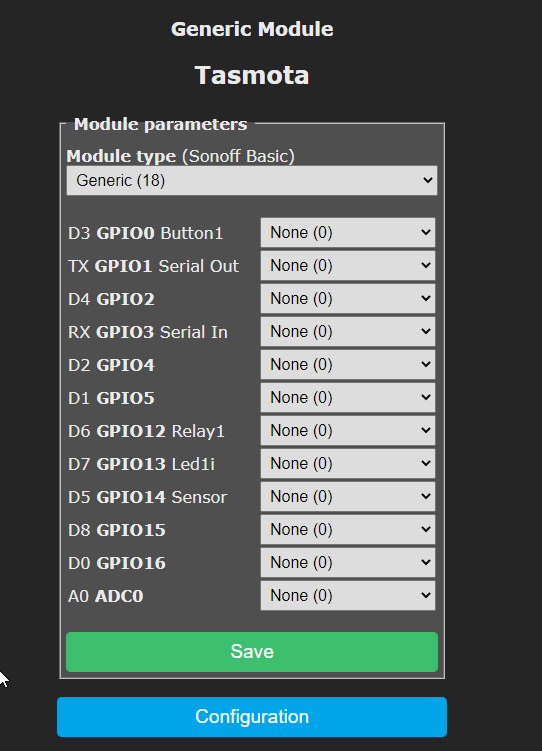
Task: Click the Tasmota device title
Action: 252,76
